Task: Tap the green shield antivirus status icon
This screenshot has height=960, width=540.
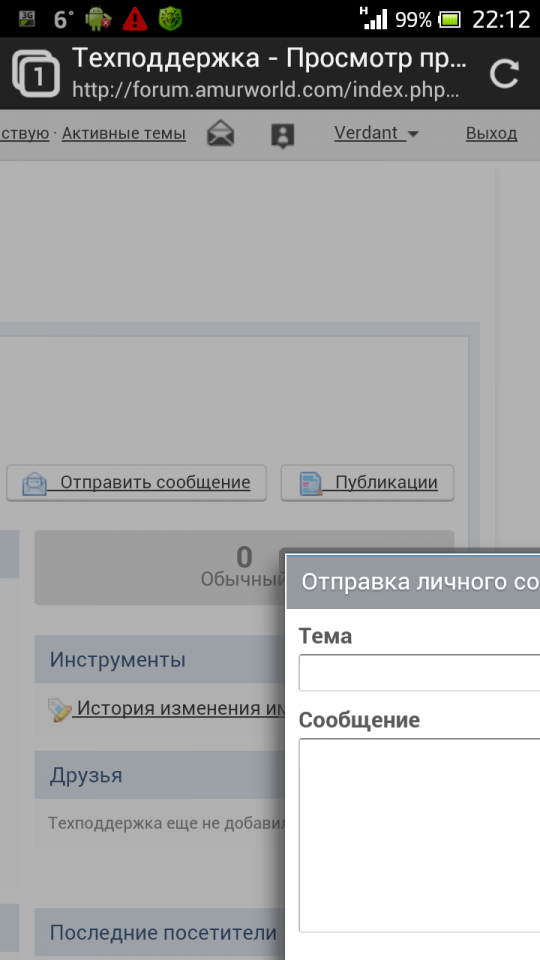Action: [171, 19]
